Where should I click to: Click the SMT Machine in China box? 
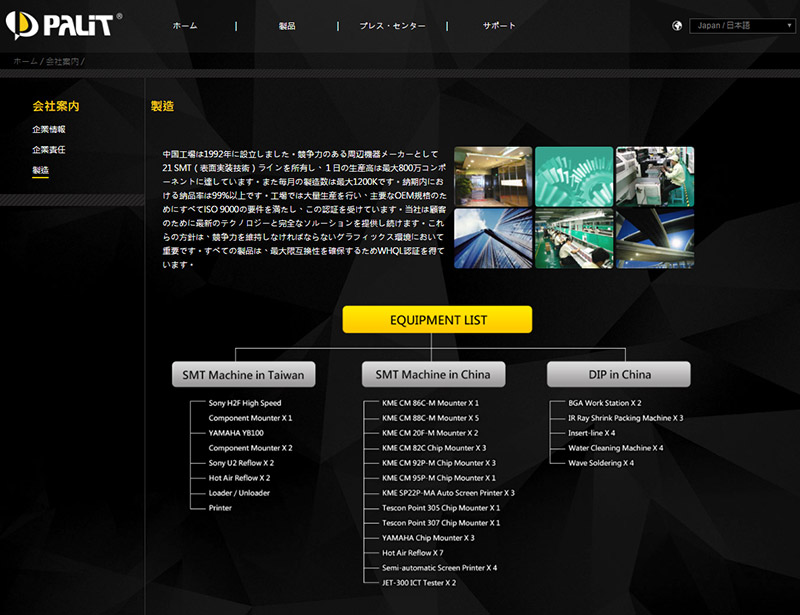(x=433, y=375)
